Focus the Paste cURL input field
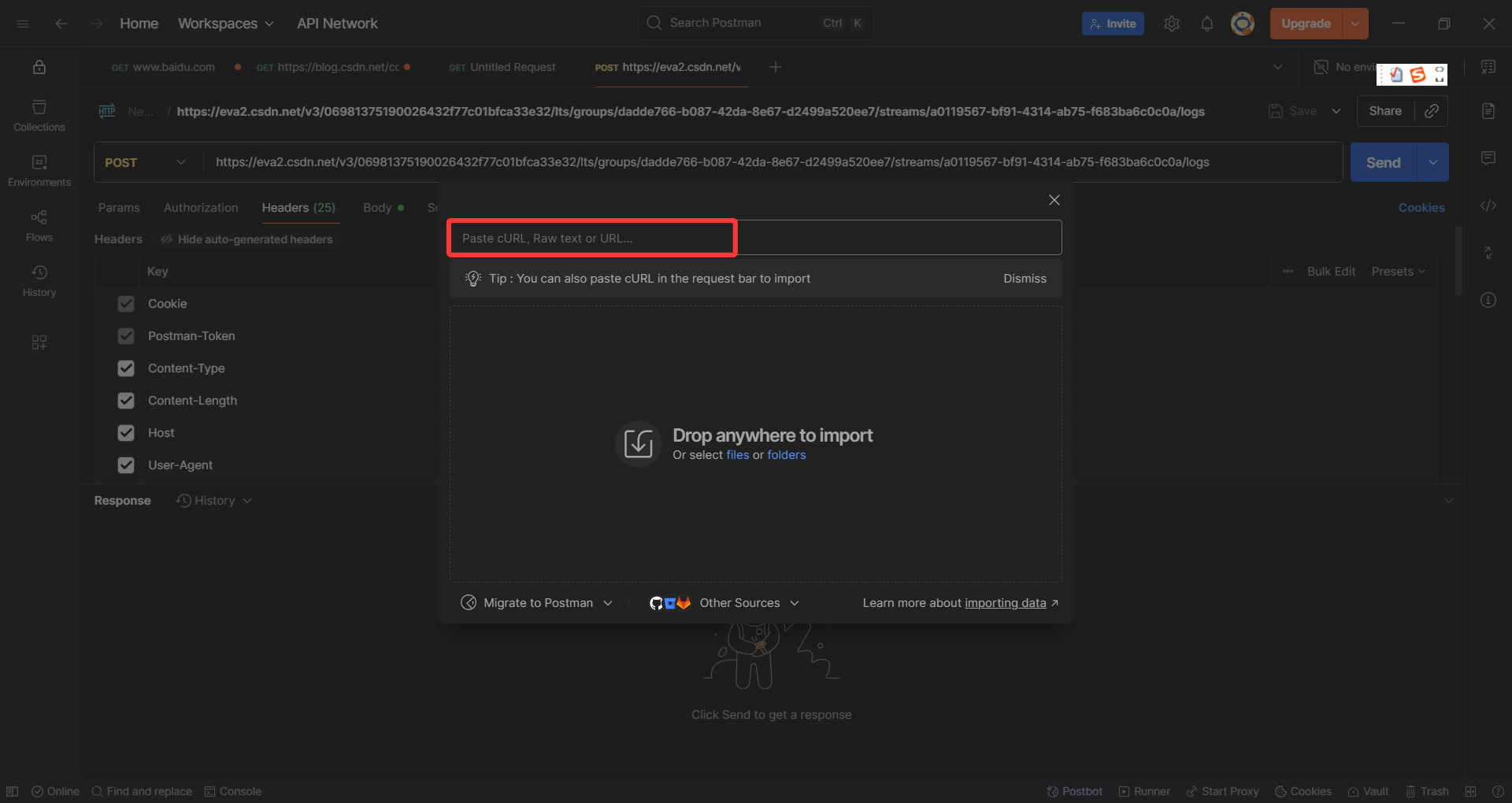 [x=755, y=238]
